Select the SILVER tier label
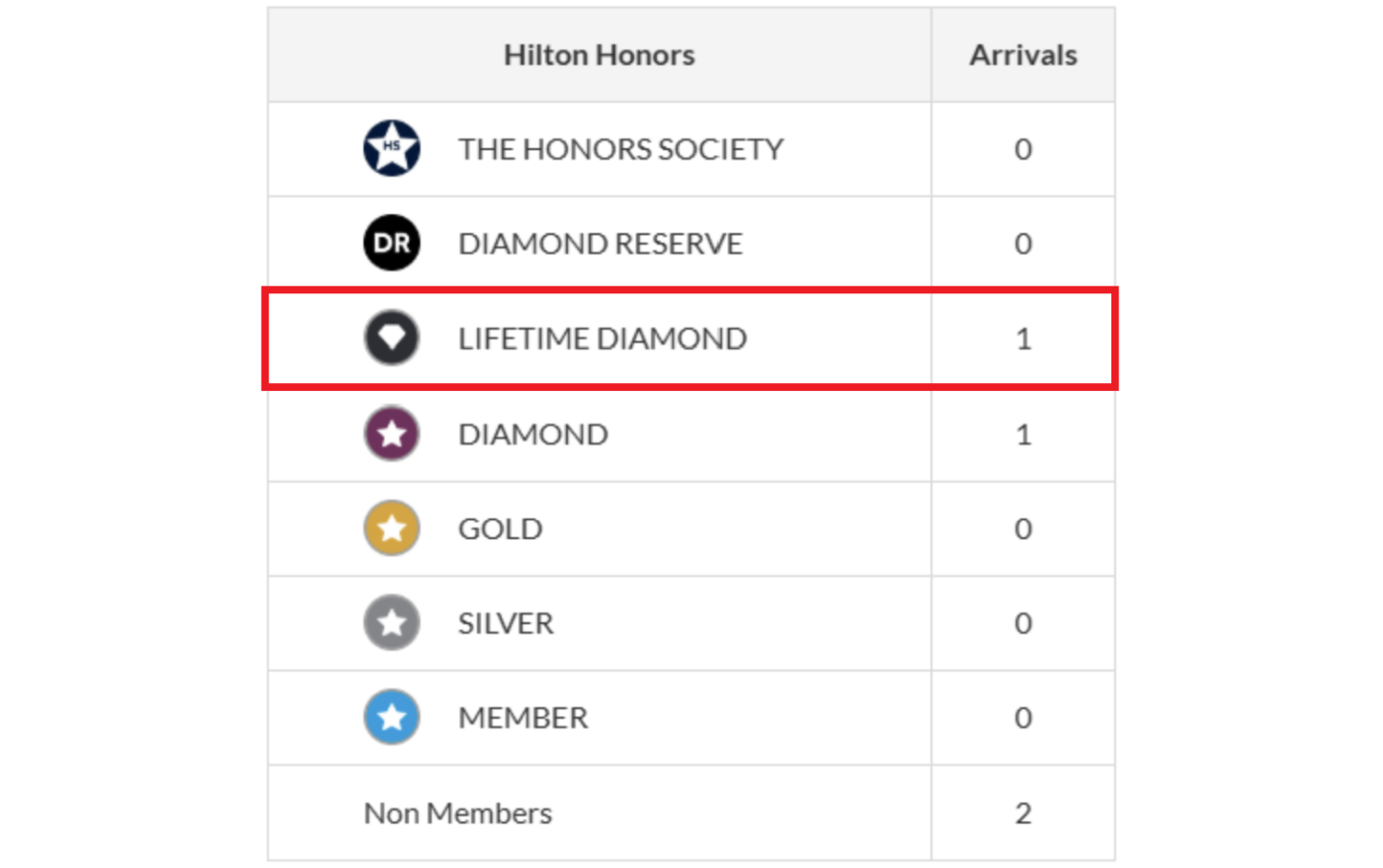Image resolution: width=1383 pixels, height=868 pixels. (x=506, y=624)
